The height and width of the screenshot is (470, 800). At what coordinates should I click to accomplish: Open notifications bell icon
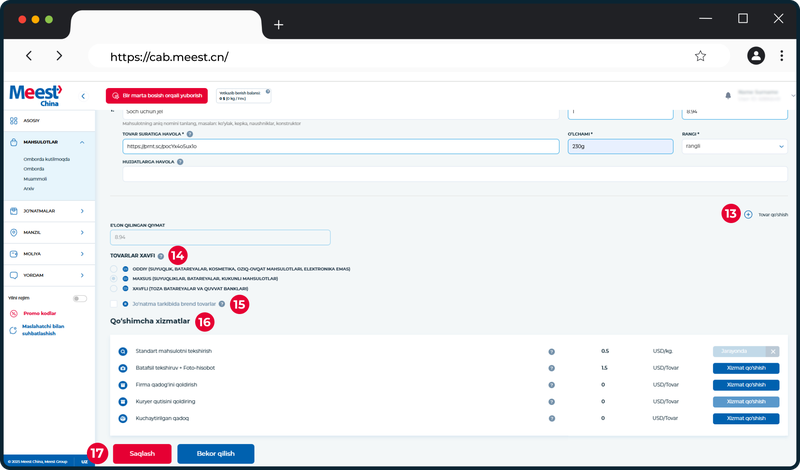tap(728, 95)
